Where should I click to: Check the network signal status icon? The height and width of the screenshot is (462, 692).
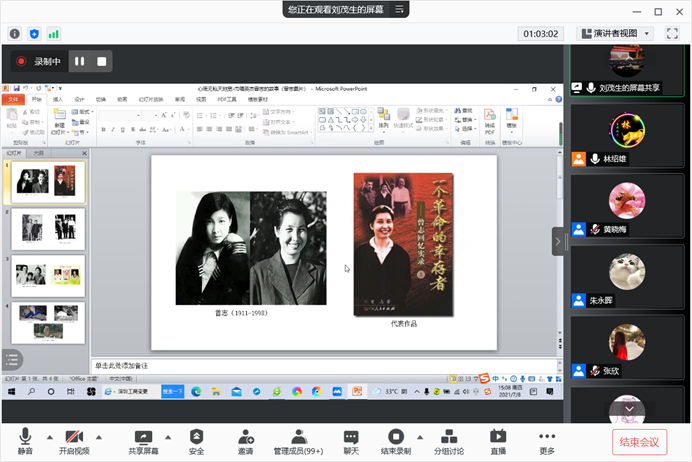53,33
